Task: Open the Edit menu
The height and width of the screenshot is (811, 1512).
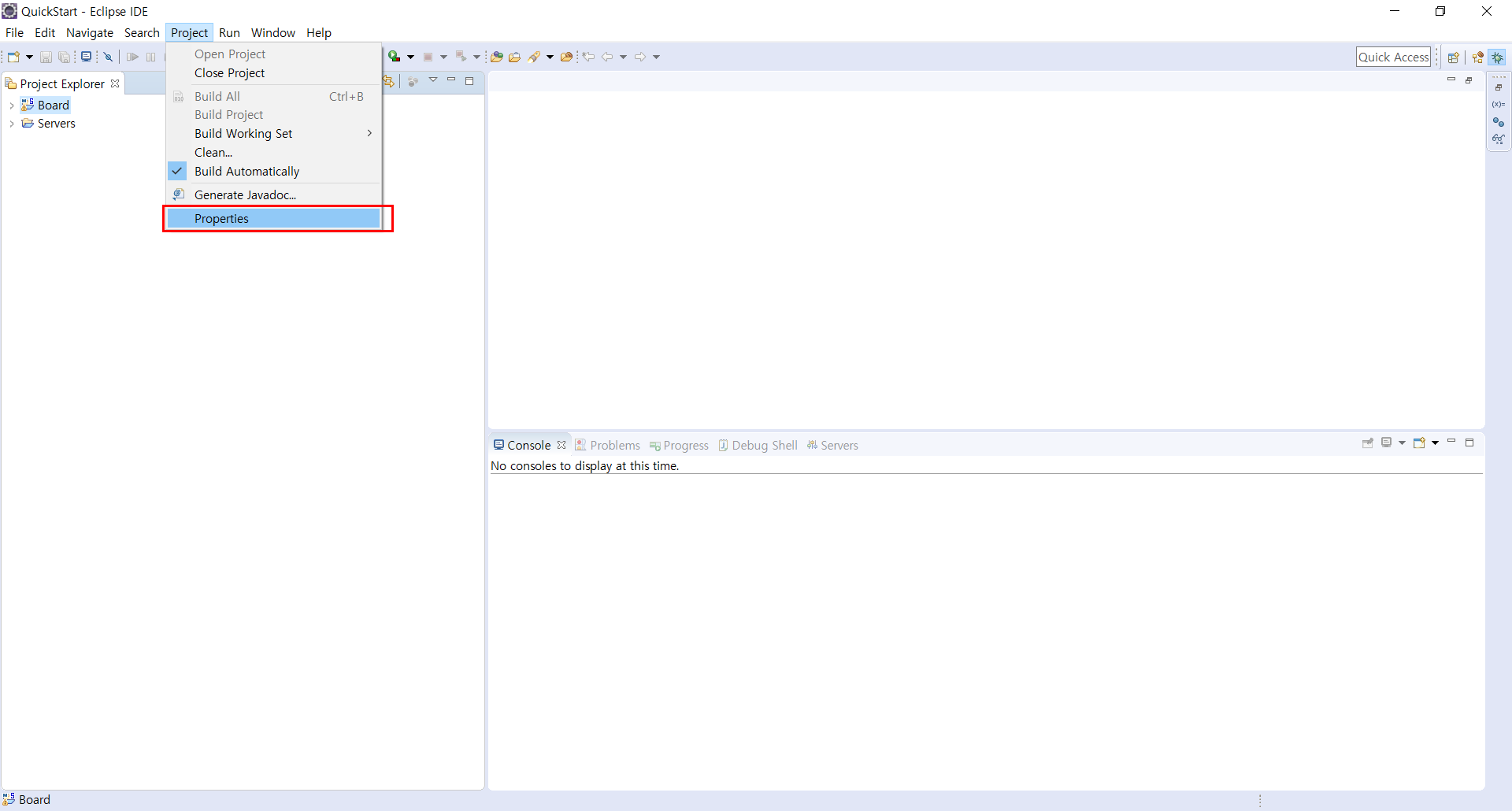Action: (45, 32)
